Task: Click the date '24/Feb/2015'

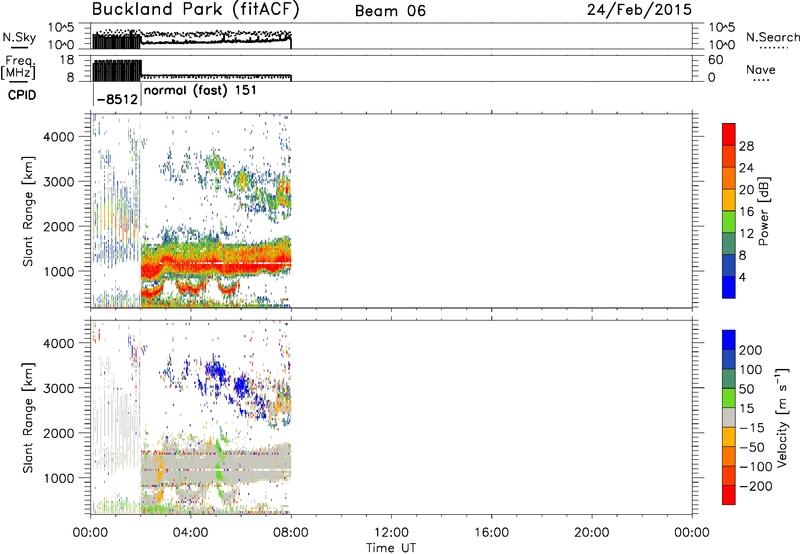Action: pos(639,10)
